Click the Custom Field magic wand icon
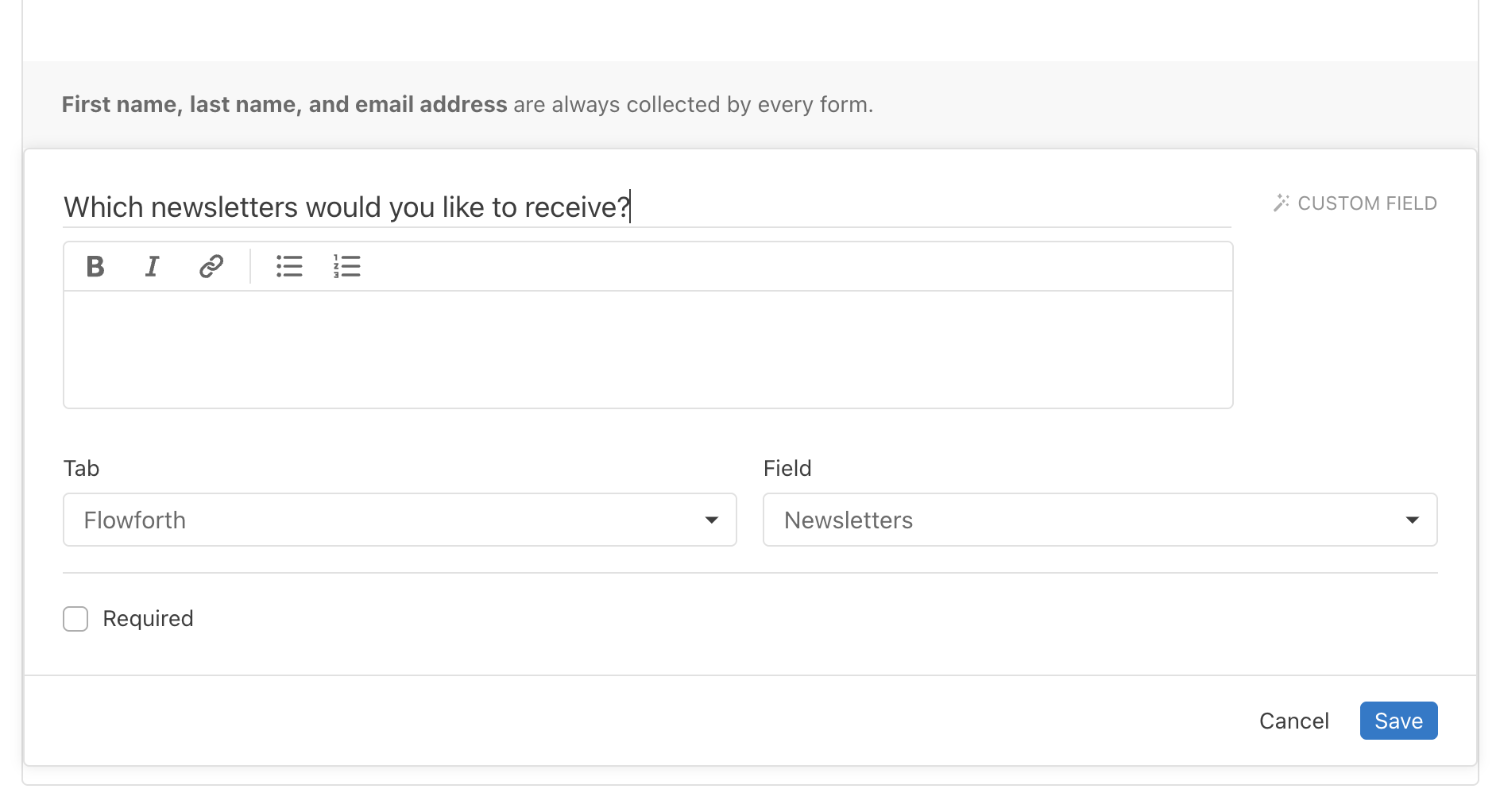The width and height of the screenshot is (1500, 812). tap(1281, 203)
